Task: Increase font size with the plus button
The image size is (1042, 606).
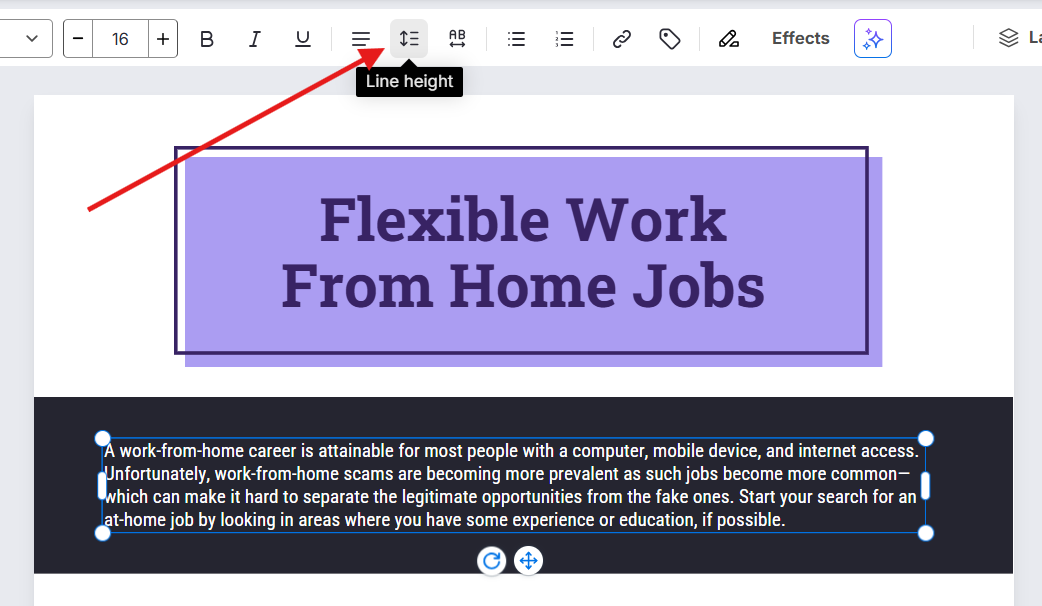Action: [x=163, y=39]
